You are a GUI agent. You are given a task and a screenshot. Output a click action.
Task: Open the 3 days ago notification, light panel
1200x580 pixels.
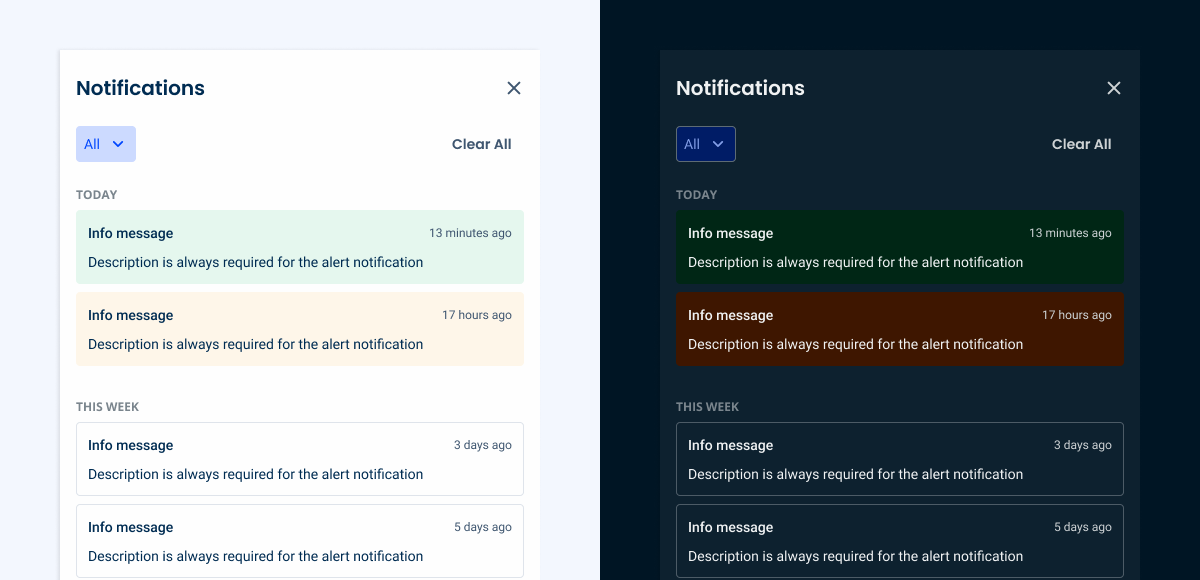pos(300,459)
